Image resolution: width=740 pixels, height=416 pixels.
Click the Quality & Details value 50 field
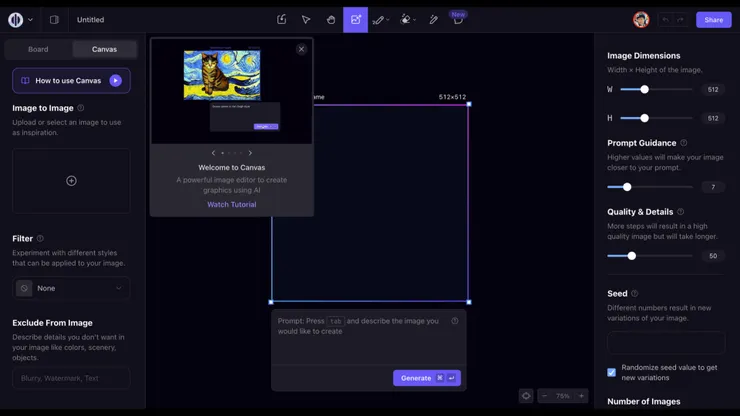tap(713, 256)
